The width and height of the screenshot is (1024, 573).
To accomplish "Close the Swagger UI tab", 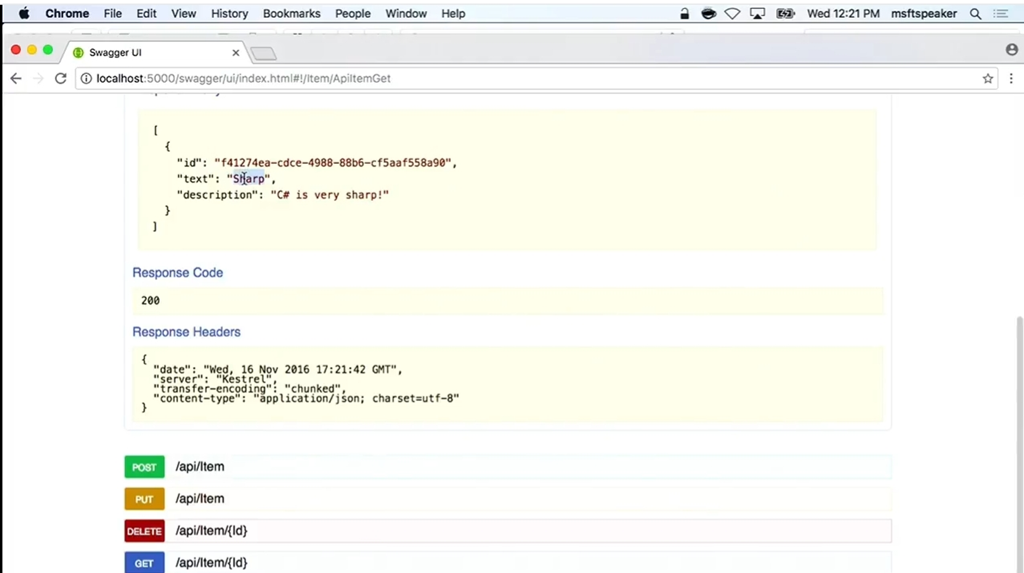I will 237,52.
